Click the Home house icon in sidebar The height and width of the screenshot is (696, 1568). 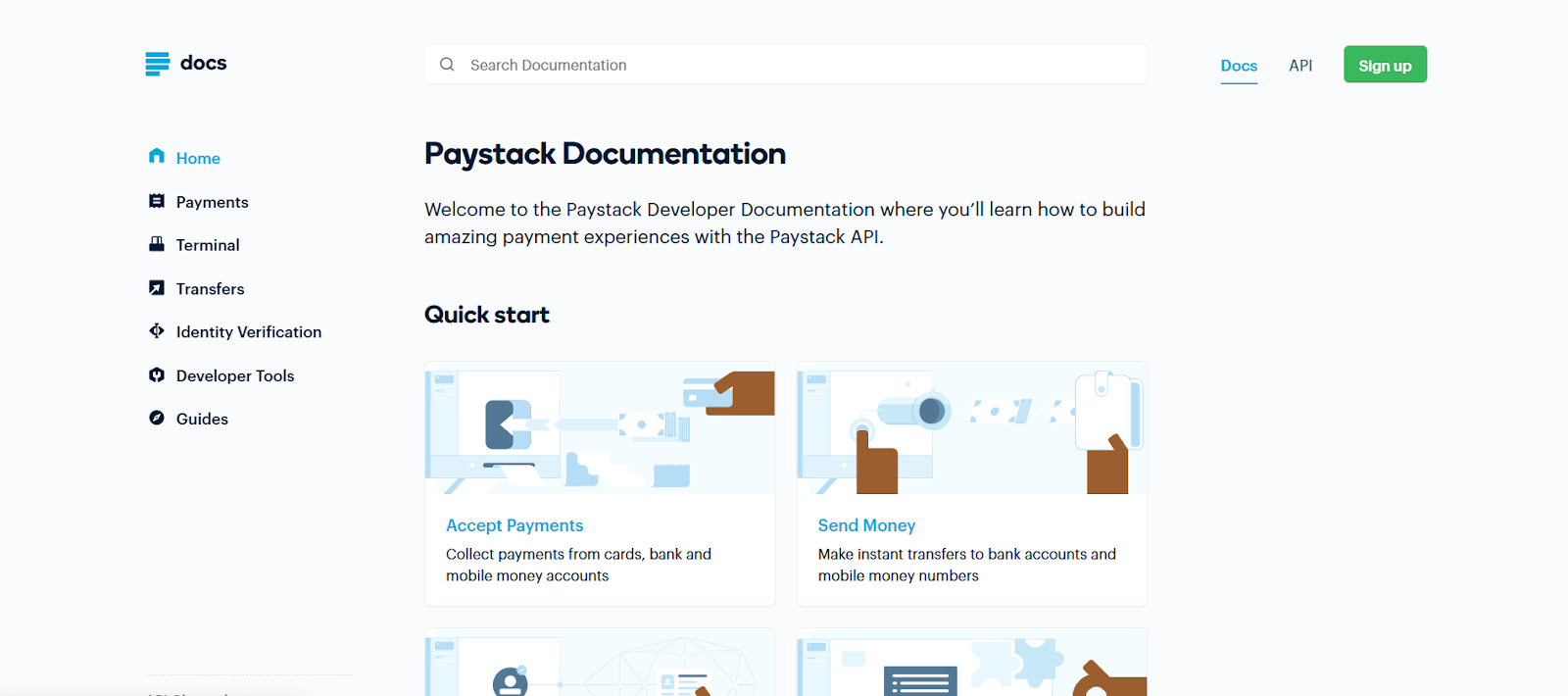(157, 157)
